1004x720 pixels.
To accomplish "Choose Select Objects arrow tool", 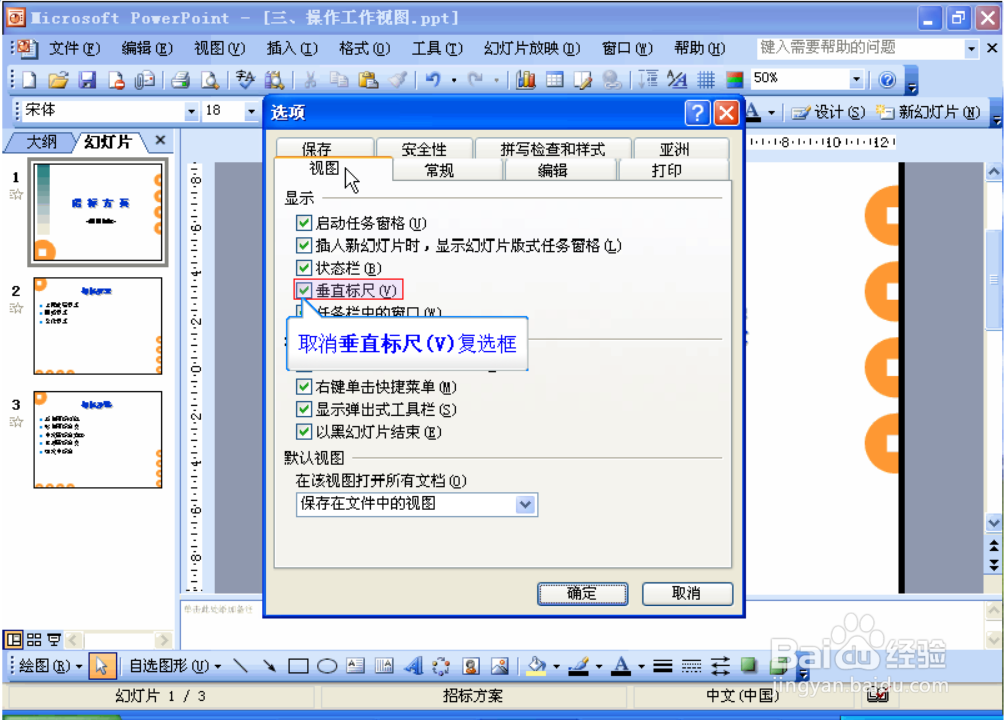I will 101,666.
